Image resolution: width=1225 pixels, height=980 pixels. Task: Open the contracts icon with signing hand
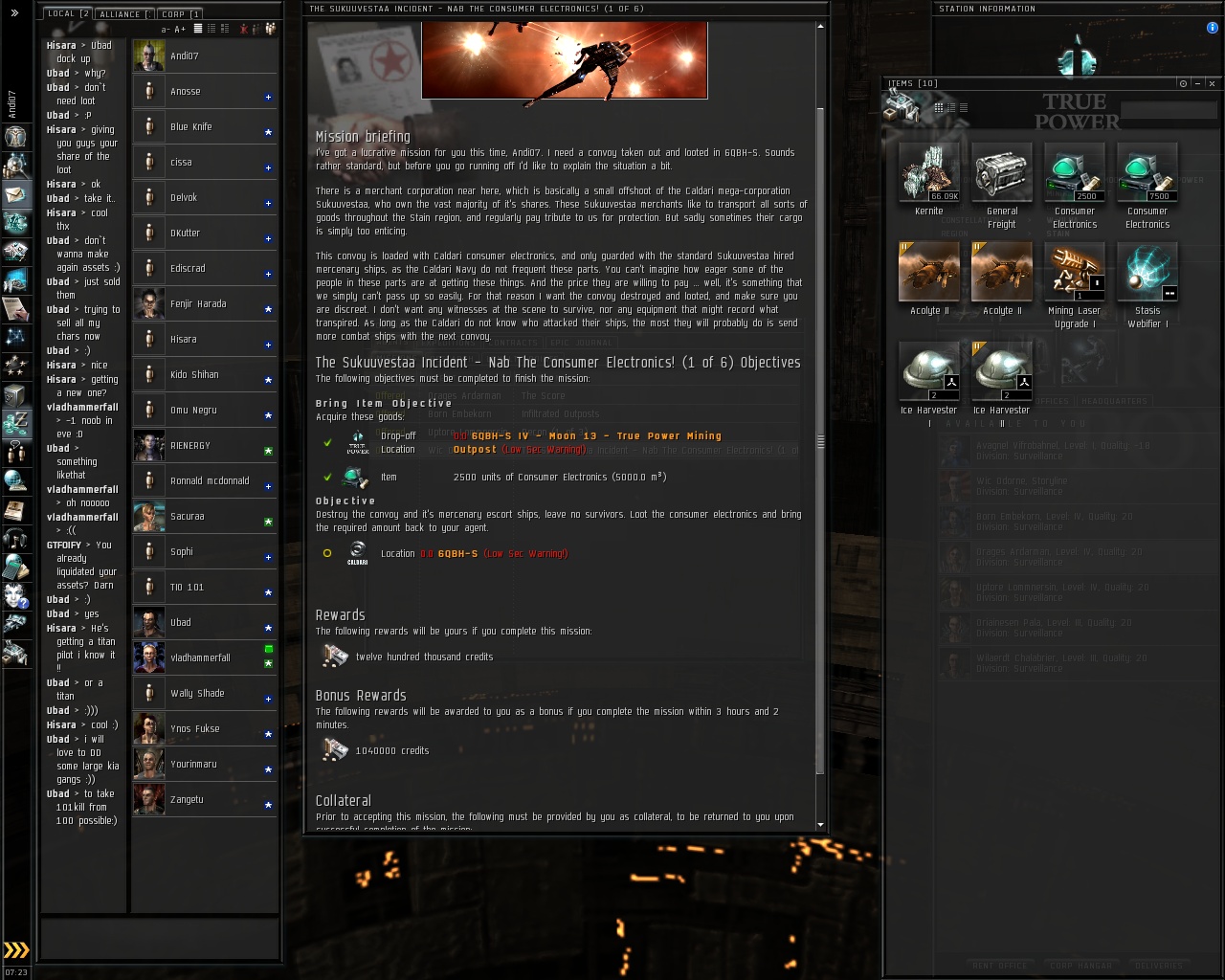[14, 308]
